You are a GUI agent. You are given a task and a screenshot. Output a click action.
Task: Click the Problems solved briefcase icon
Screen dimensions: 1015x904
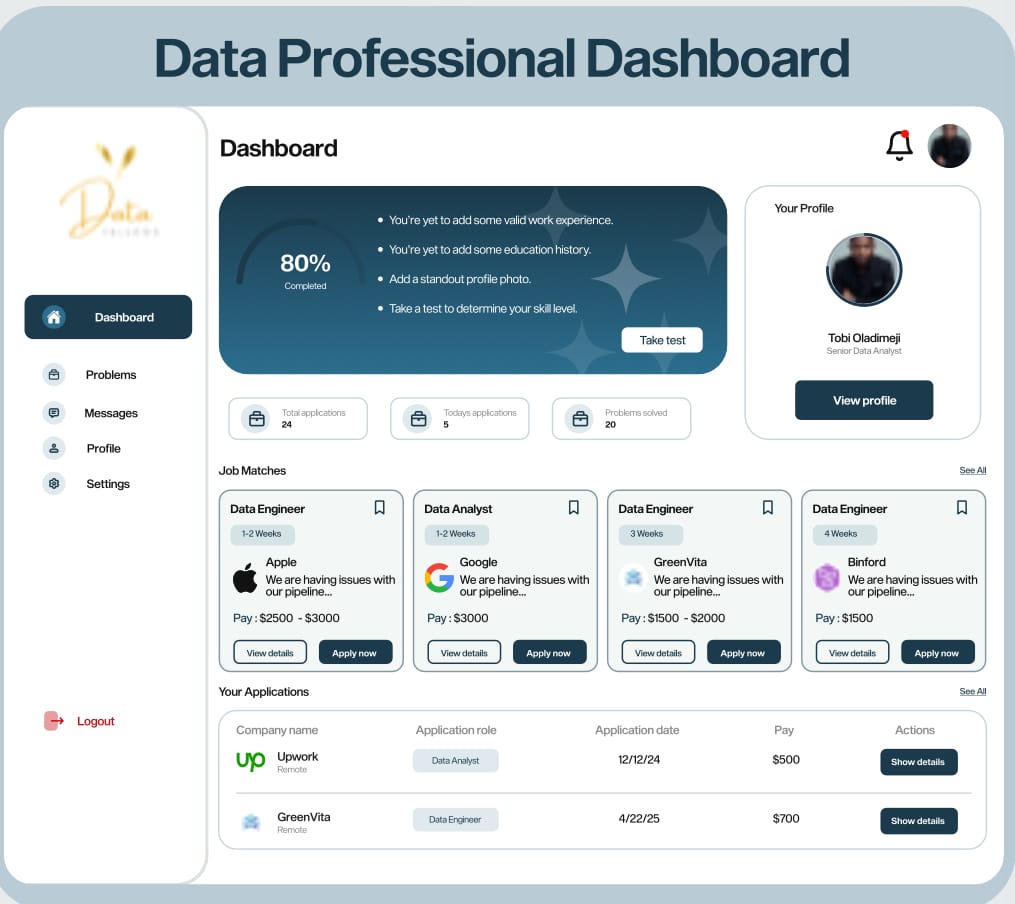pos(580,419)
